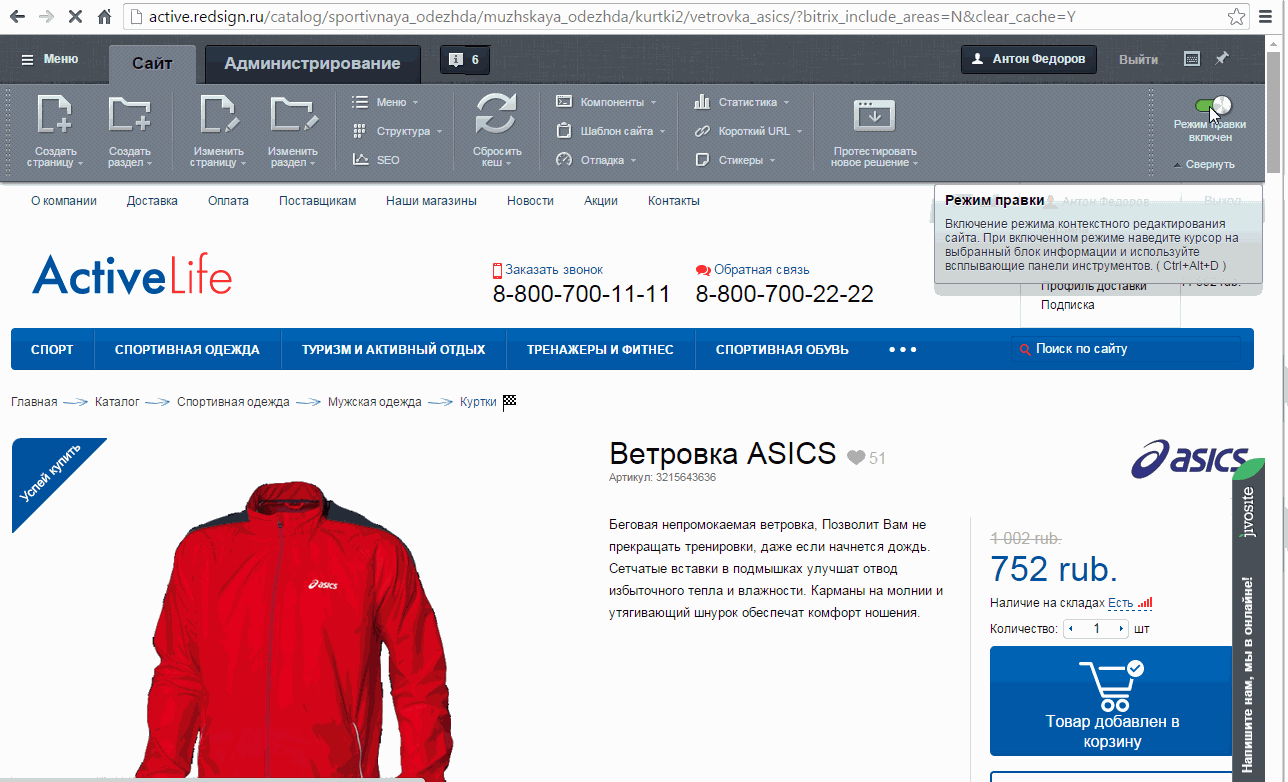Decrease quantity with left stepper arrow
Viewport: 1288px width, 782px height.
point(1071,629)
